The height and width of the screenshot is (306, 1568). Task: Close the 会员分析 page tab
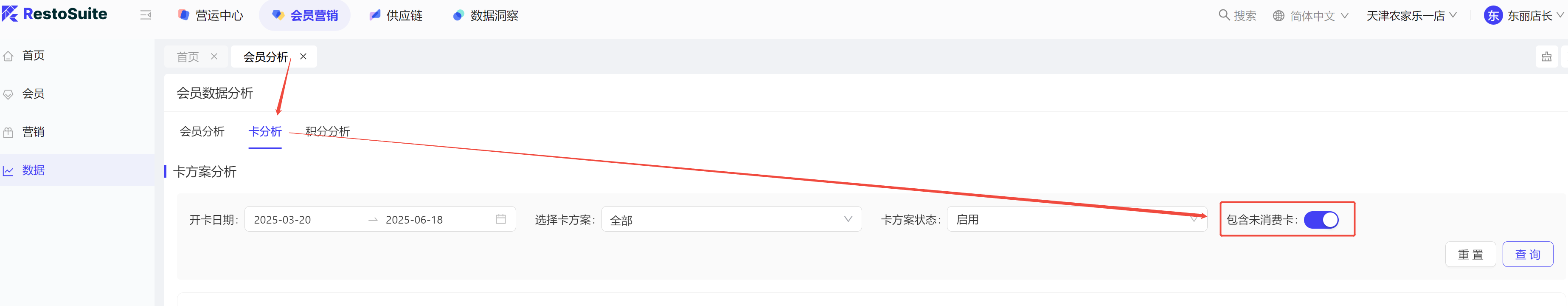tap(303, 57)
